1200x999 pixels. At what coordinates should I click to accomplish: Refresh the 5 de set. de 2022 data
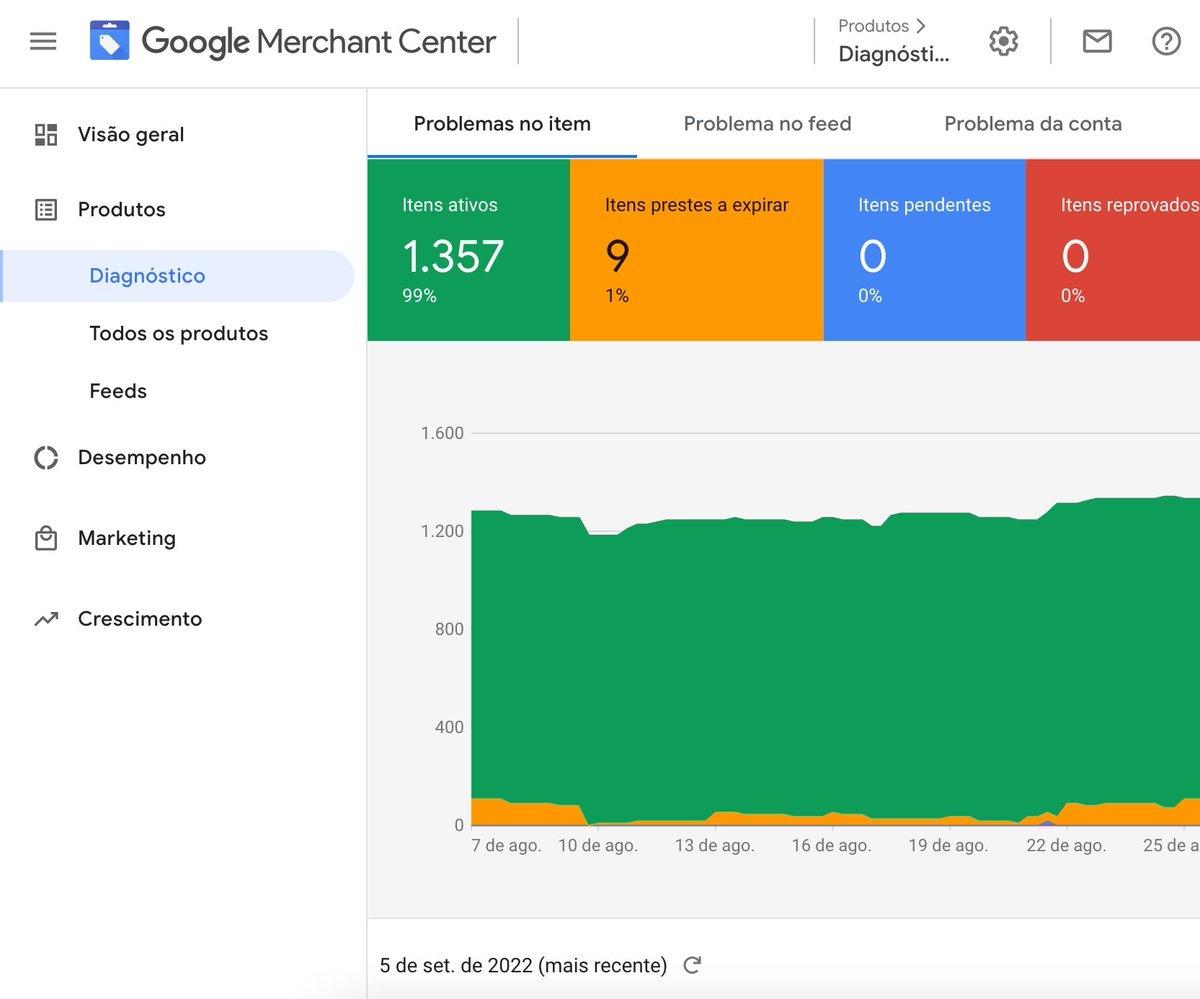click(692, 965)
